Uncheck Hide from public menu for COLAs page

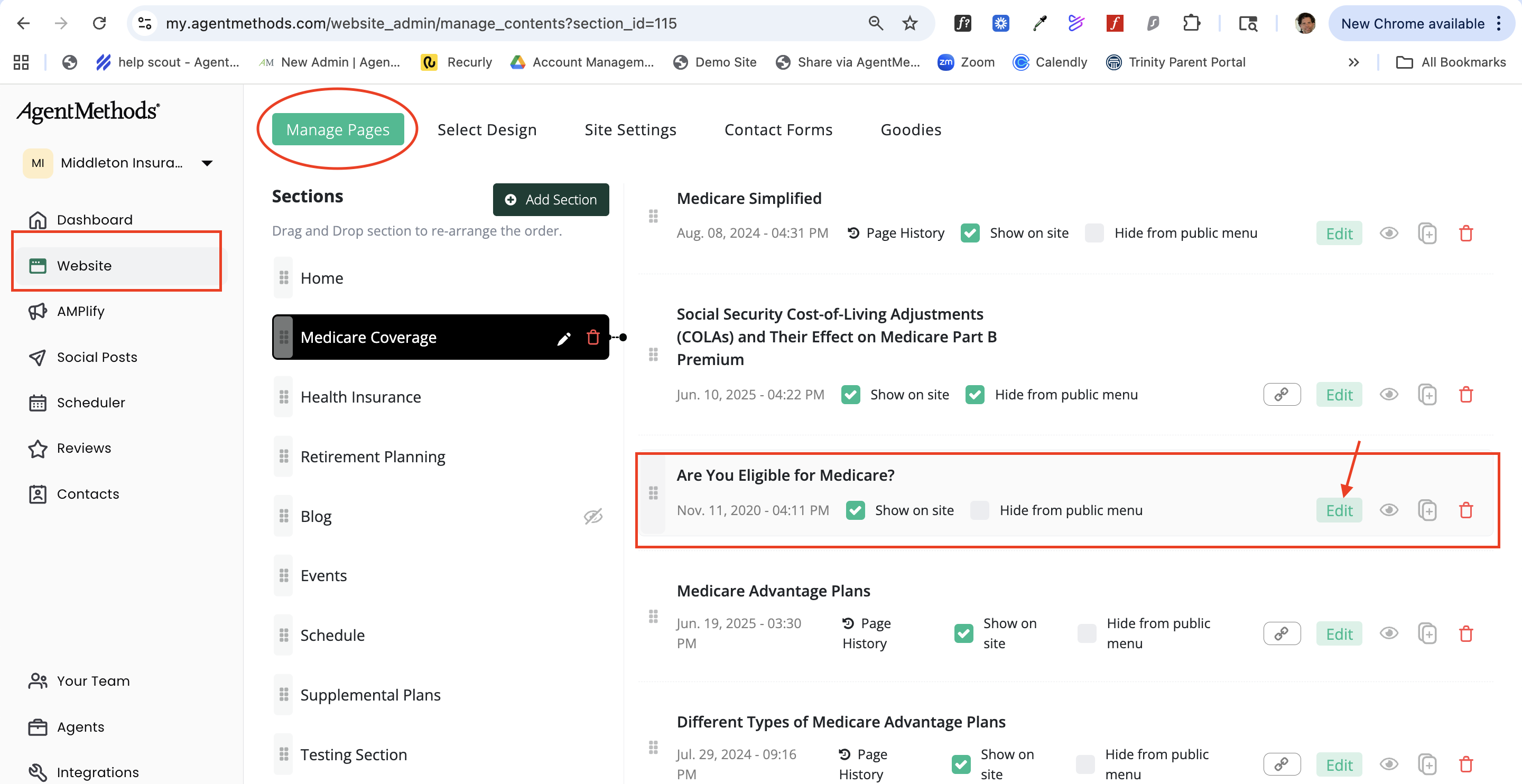pos(975,395)
